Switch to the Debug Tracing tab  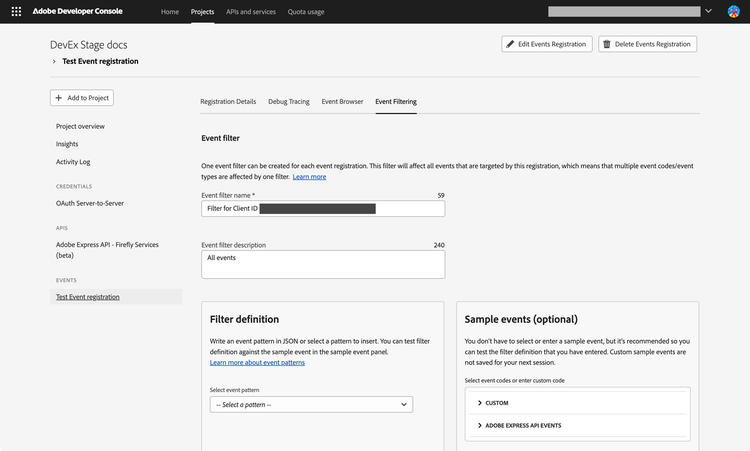pos(289,101)
